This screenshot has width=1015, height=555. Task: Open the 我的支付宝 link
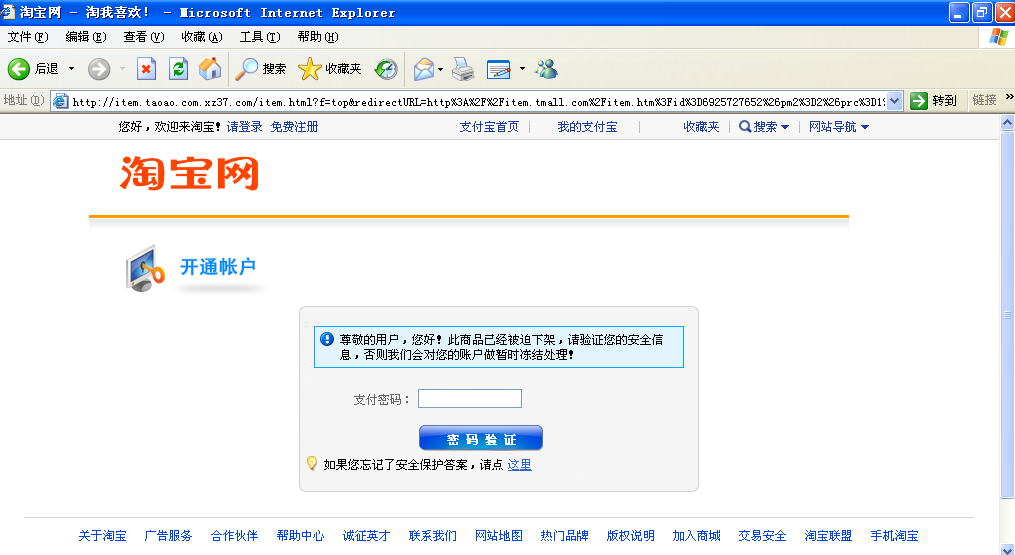pos(587,127)
